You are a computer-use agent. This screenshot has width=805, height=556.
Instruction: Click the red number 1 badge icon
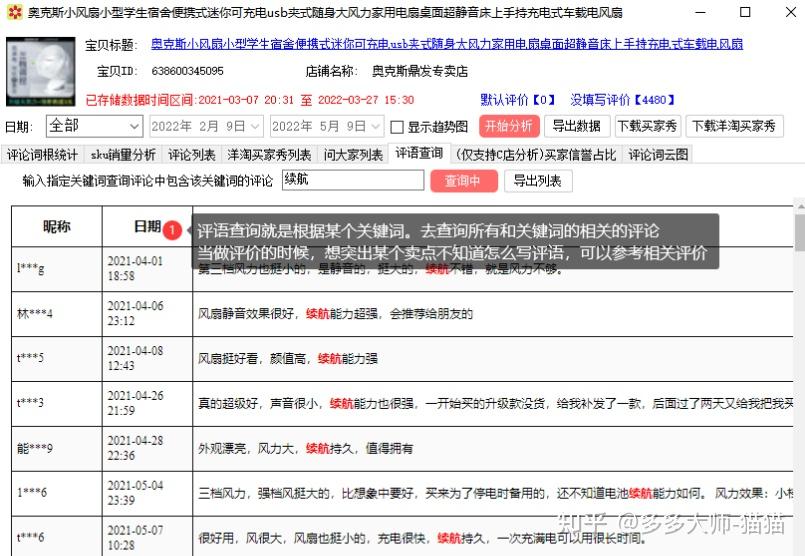(172, 229)
